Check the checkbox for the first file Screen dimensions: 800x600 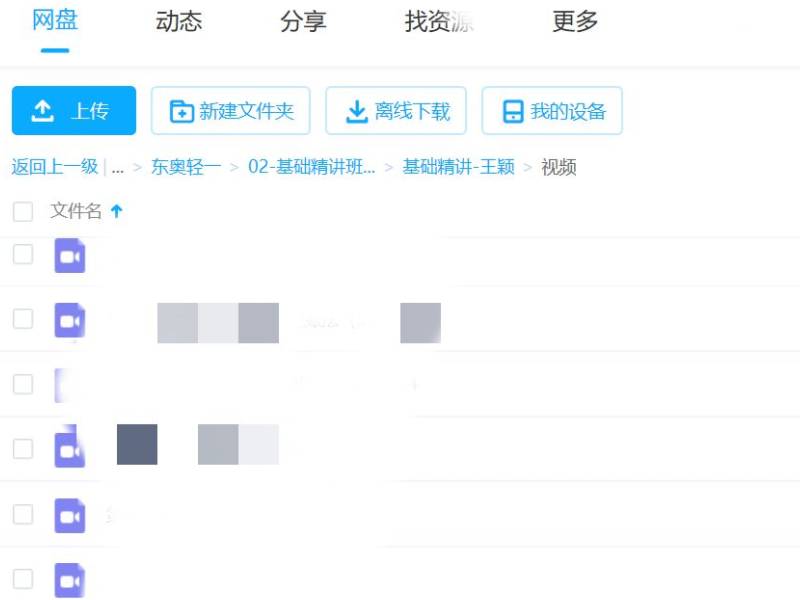click(22, 255)
